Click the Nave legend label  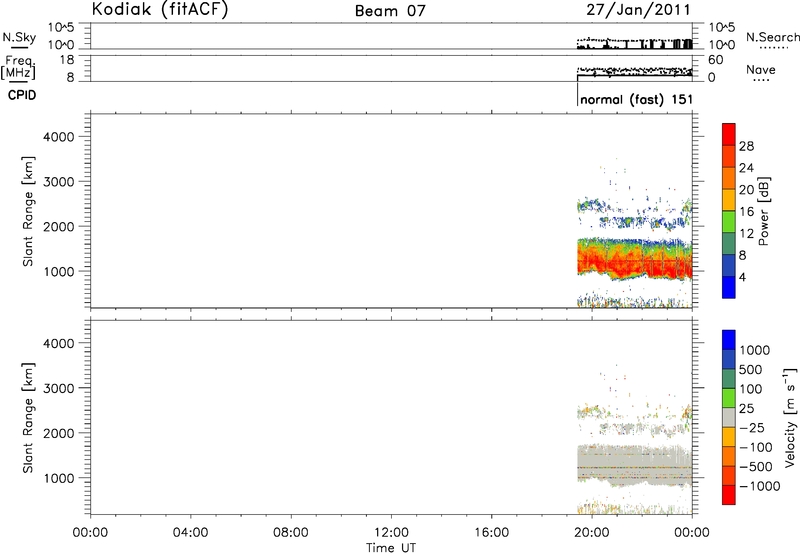(760, 70)
